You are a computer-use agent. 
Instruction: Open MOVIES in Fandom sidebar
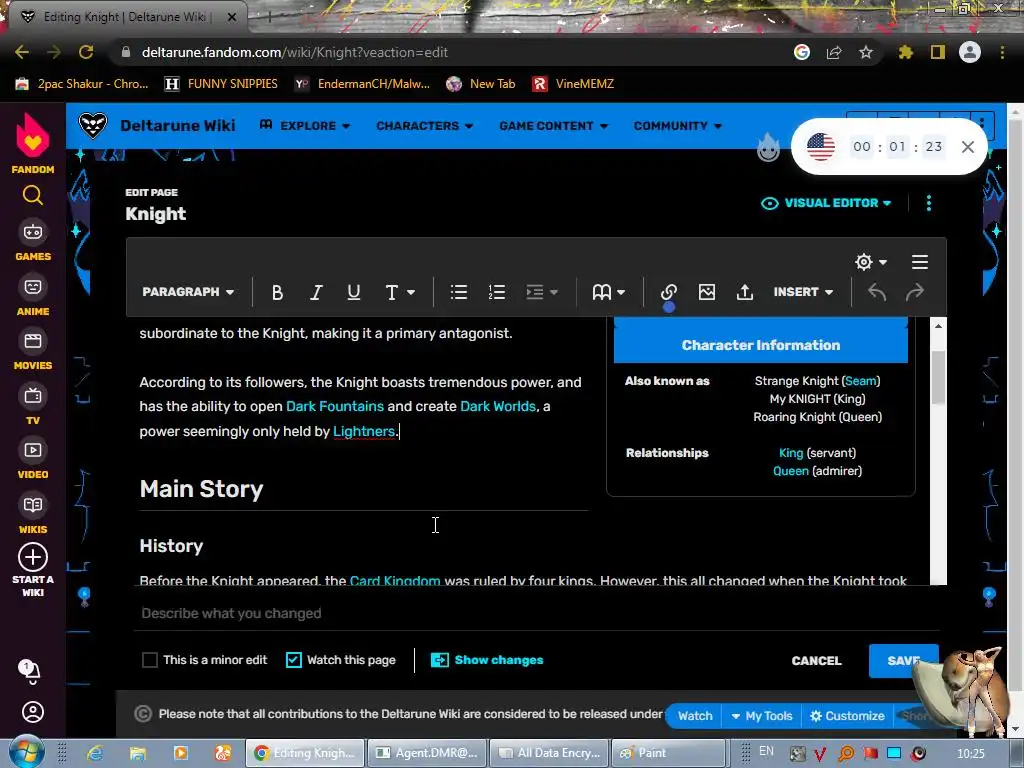pyautogui.click(x=33, y=351)
